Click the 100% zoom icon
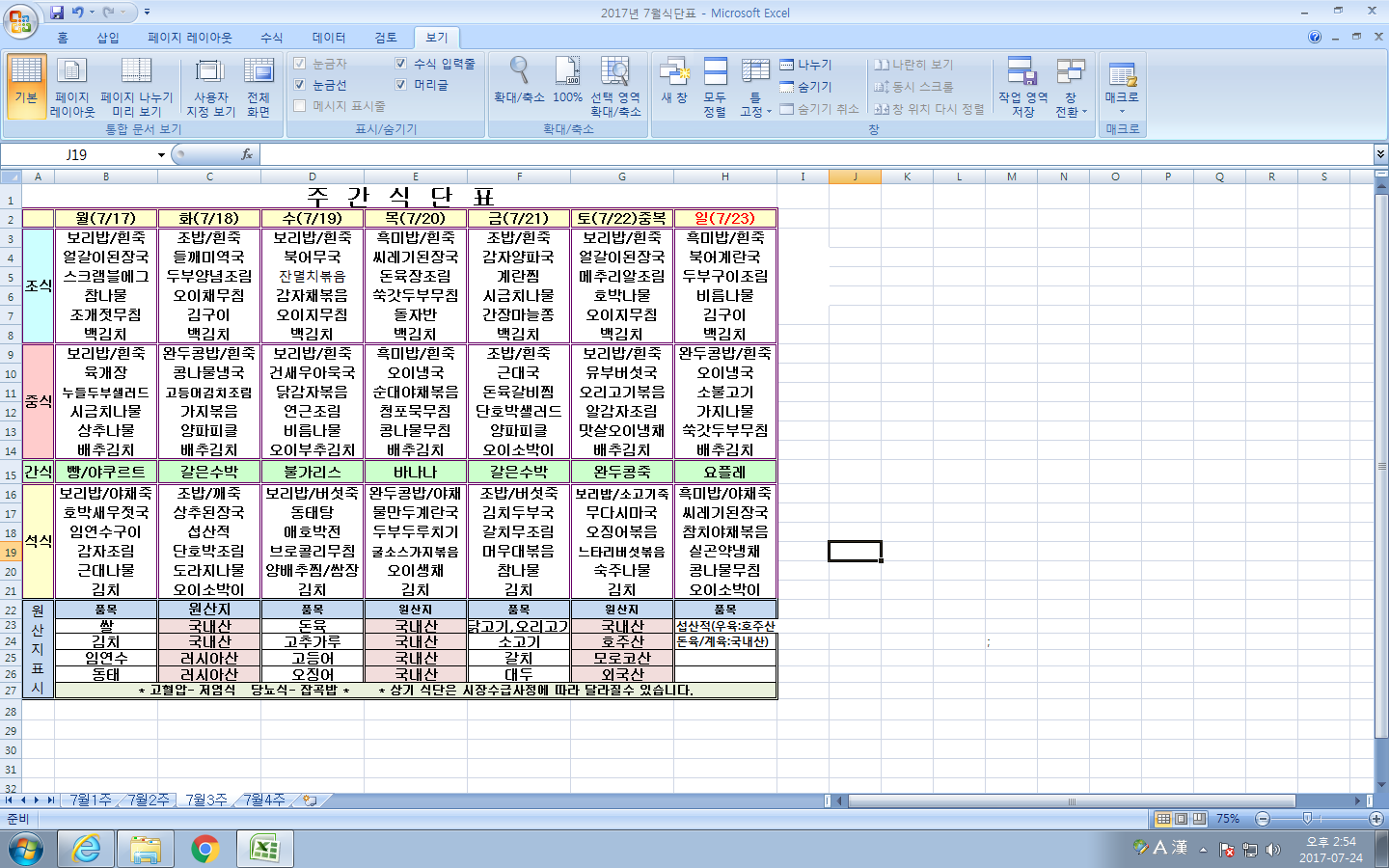Viewport: 1389px width, 868px height. click(x=567, y=81)
